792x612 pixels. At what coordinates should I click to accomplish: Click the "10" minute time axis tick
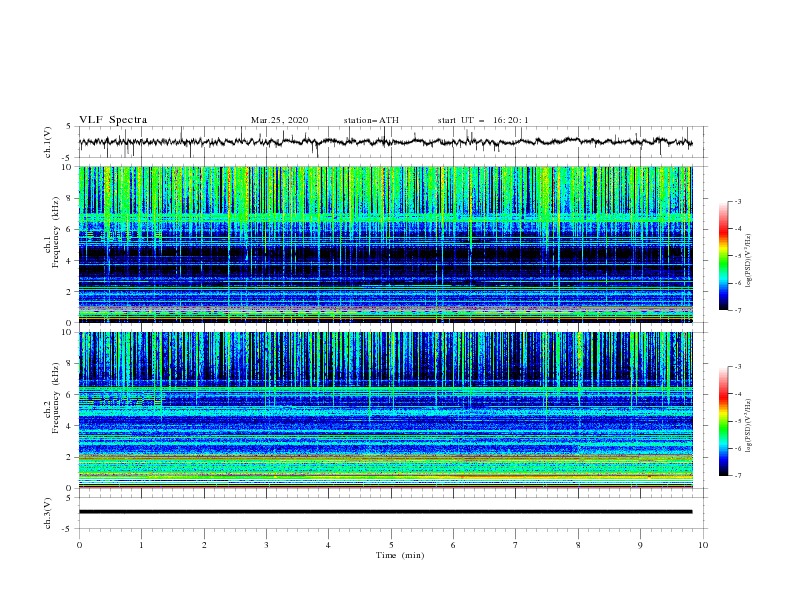click(x=703, y=545)
